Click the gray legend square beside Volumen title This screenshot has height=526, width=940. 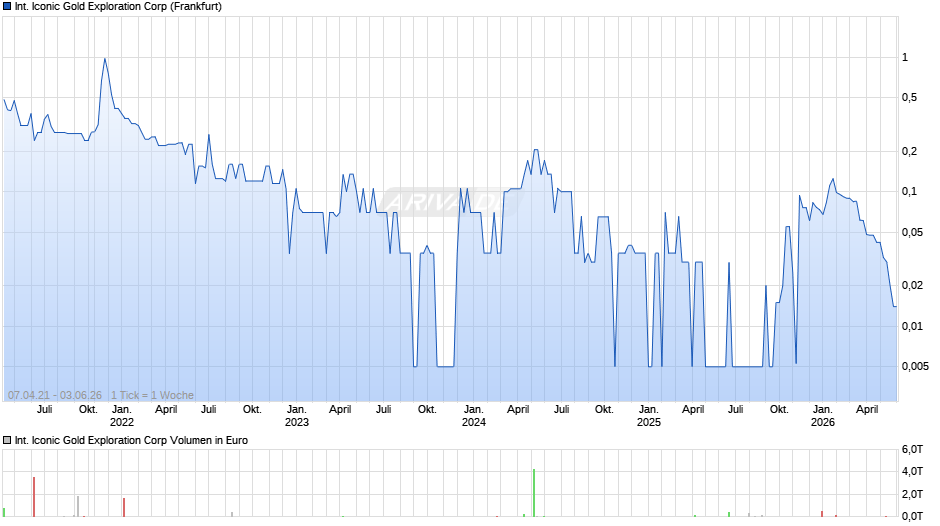(7, 440)
